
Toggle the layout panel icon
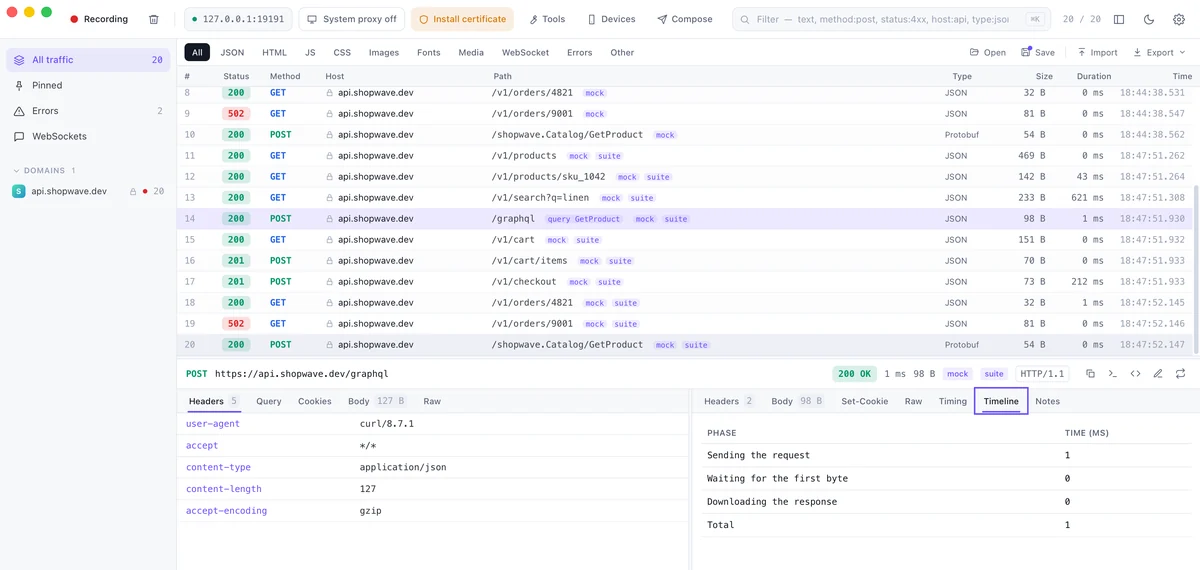1119,19
